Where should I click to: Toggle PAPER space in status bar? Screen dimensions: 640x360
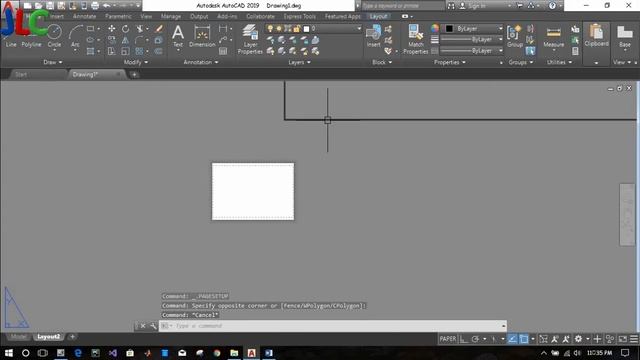[448, 339]
